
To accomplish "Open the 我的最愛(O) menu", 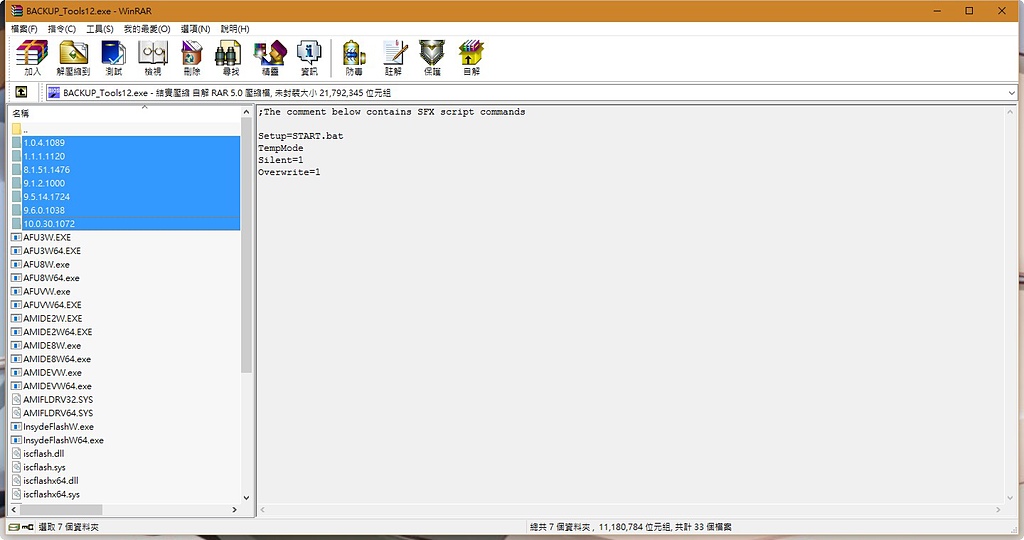I will [147, 29].
